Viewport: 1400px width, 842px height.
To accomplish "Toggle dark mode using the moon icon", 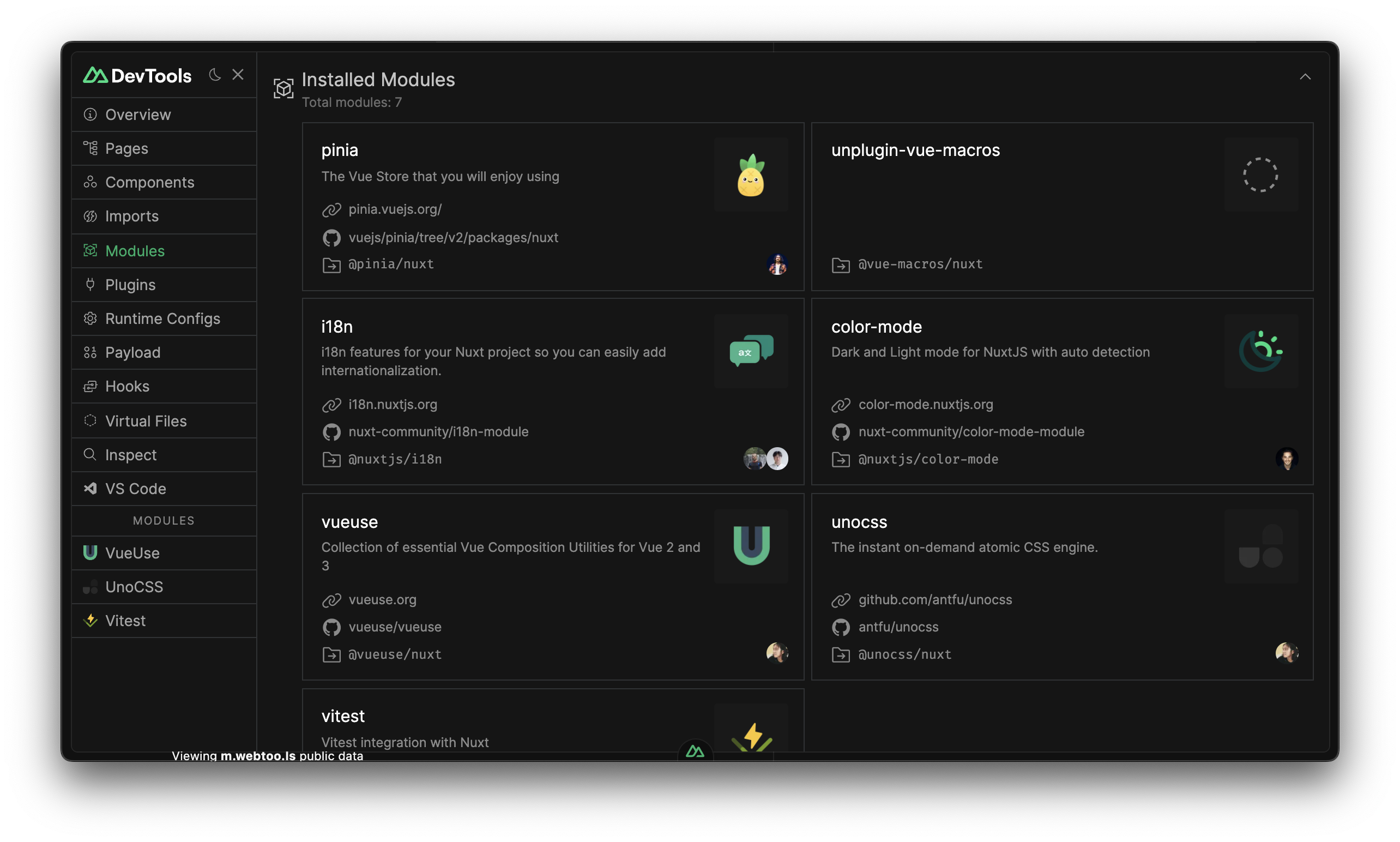I will [214, 75].
